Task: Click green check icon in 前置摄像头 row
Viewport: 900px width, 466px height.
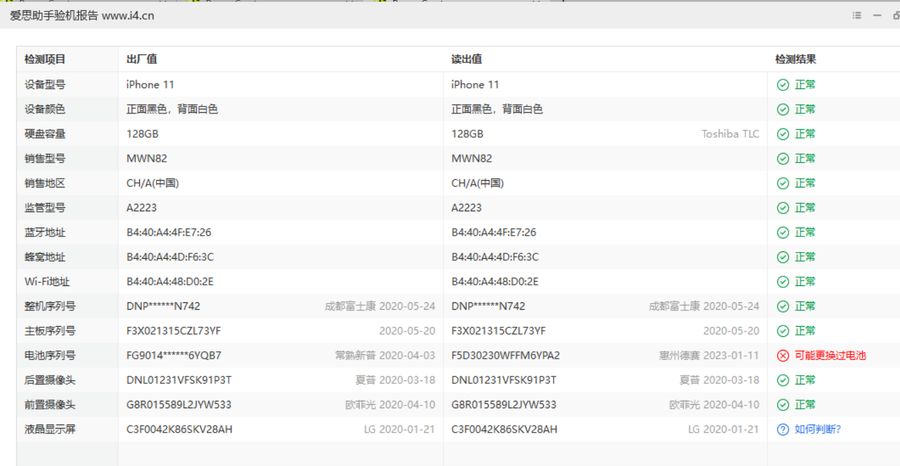Action: pos(782,405)
